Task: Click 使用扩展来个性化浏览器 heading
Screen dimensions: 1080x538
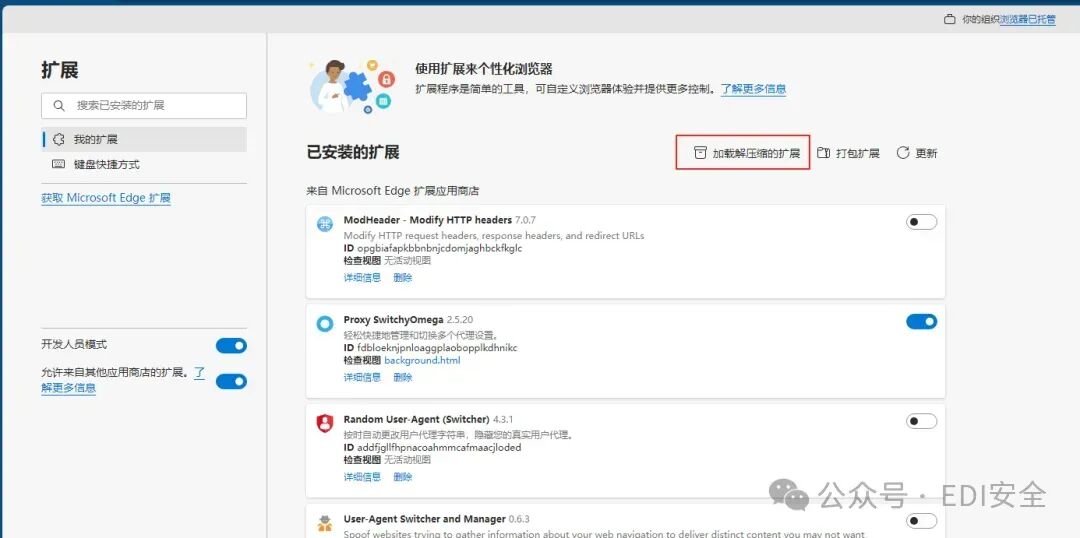Action: pyautogui.click(x=484, y=69)
